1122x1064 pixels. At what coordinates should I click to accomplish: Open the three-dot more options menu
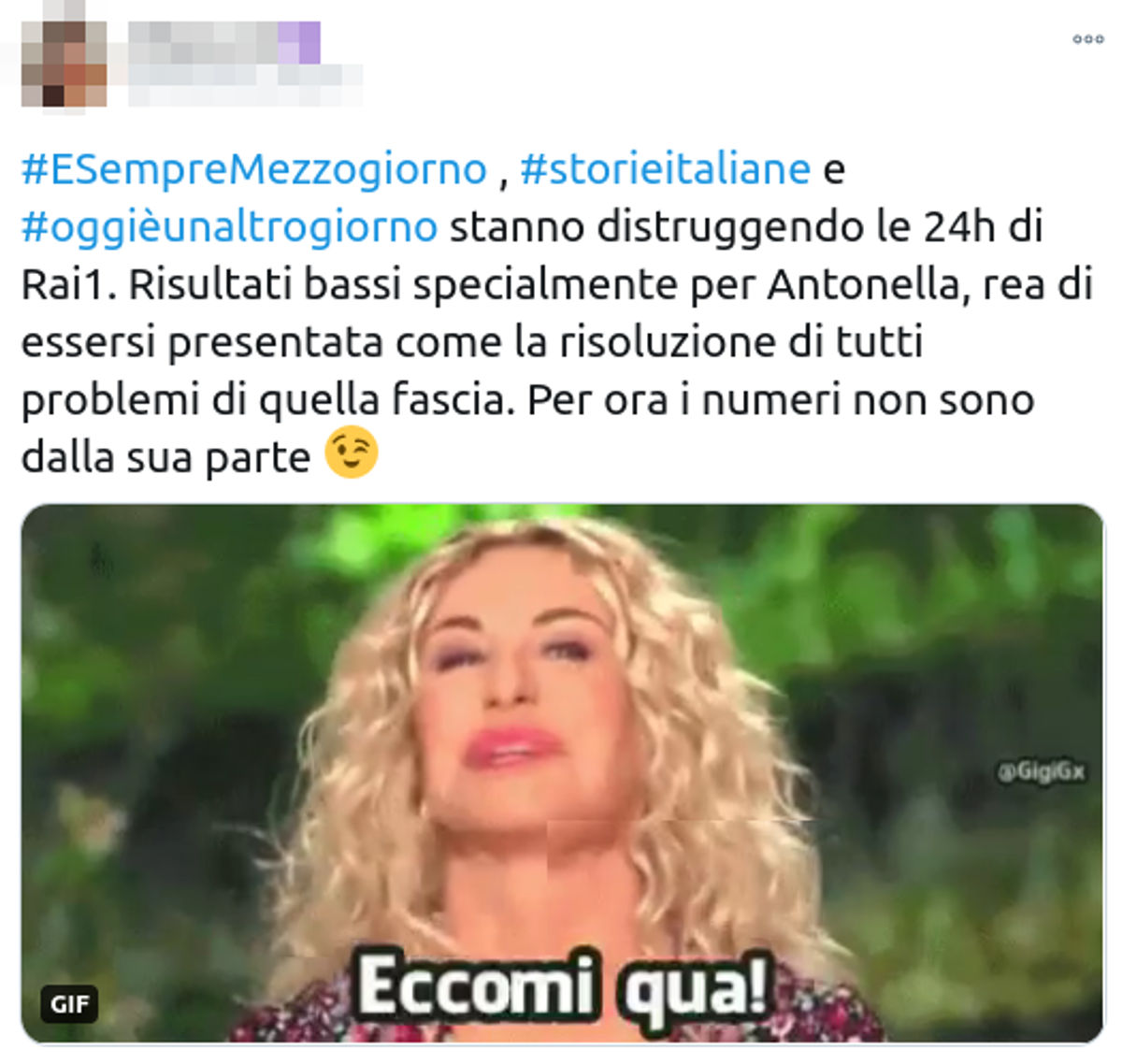point(1087,39)
